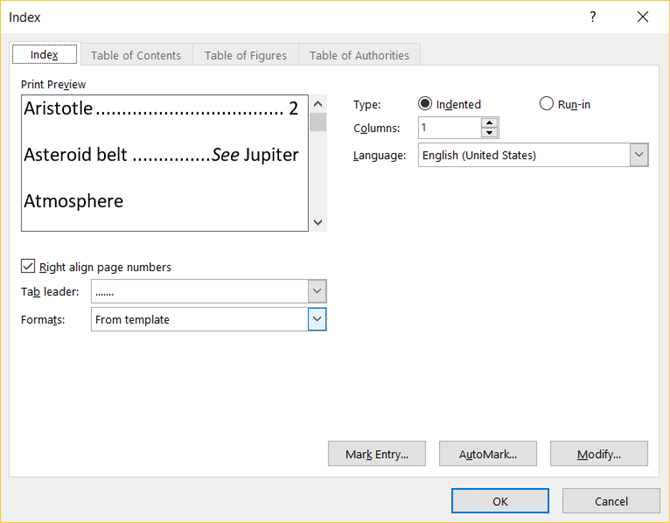
Task: Click the Mark Entry... button
Action: pos(377,454)
